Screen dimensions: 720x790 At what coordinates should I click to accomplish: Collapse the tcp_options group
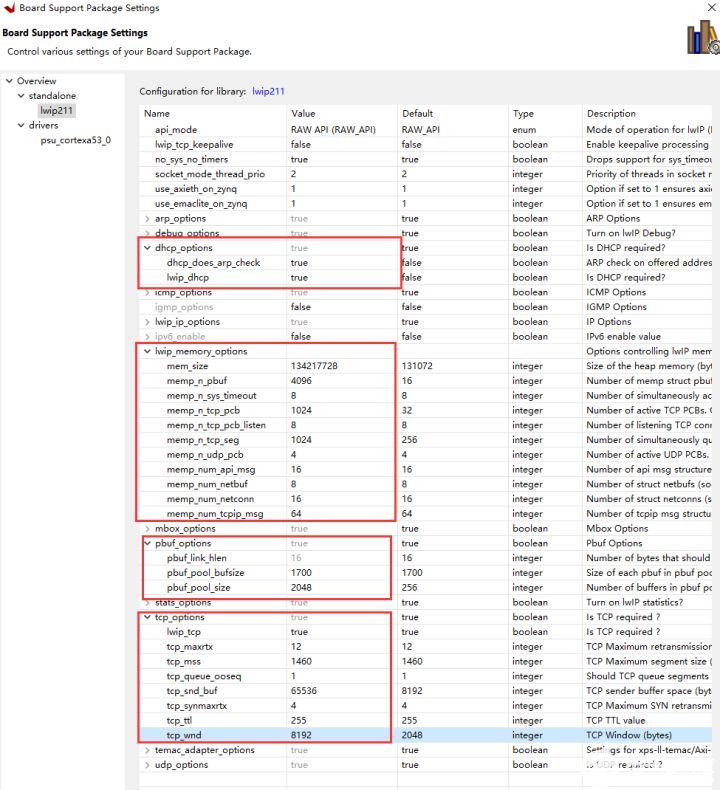(147, 617)
